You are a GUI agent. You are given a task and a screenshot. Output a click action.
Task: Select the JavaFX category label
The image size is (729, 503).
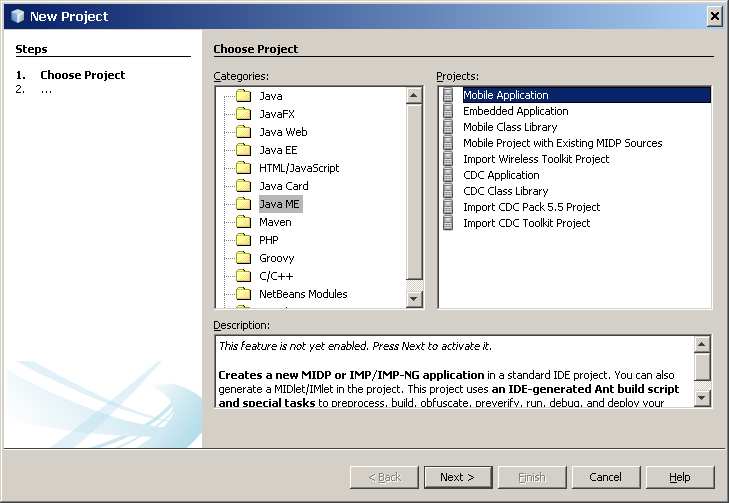click(277, 114)
